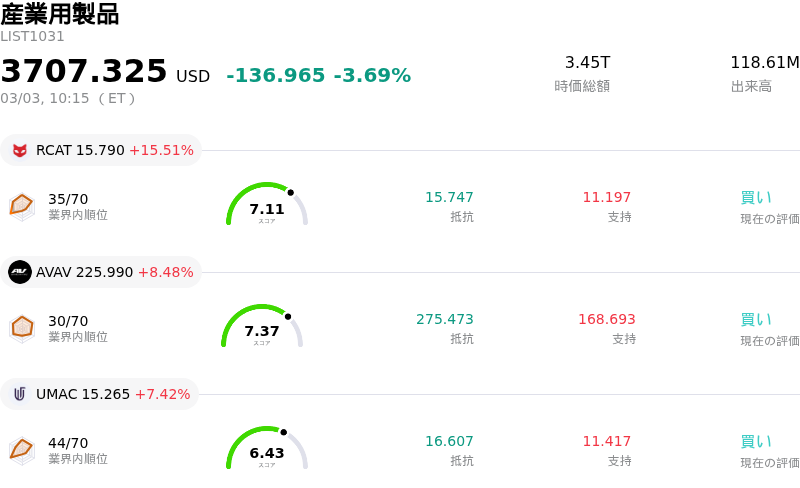The image size is (800, 488).
Task: Click the 118.61M volume value
Action: click(764, 63)
